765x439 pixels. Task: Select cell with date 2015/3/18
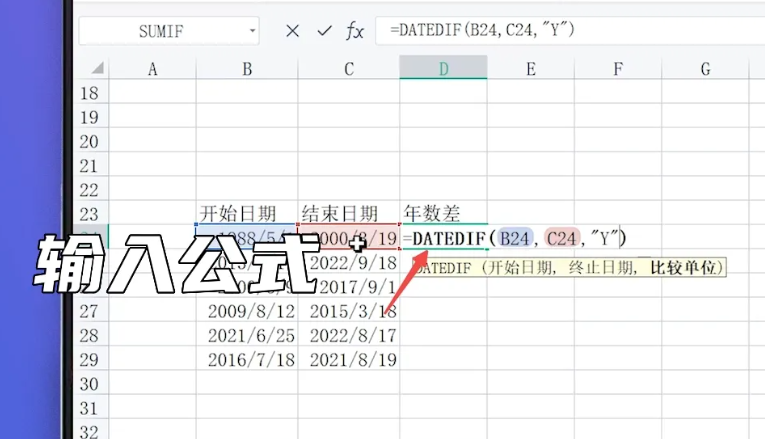coord(348,311)
